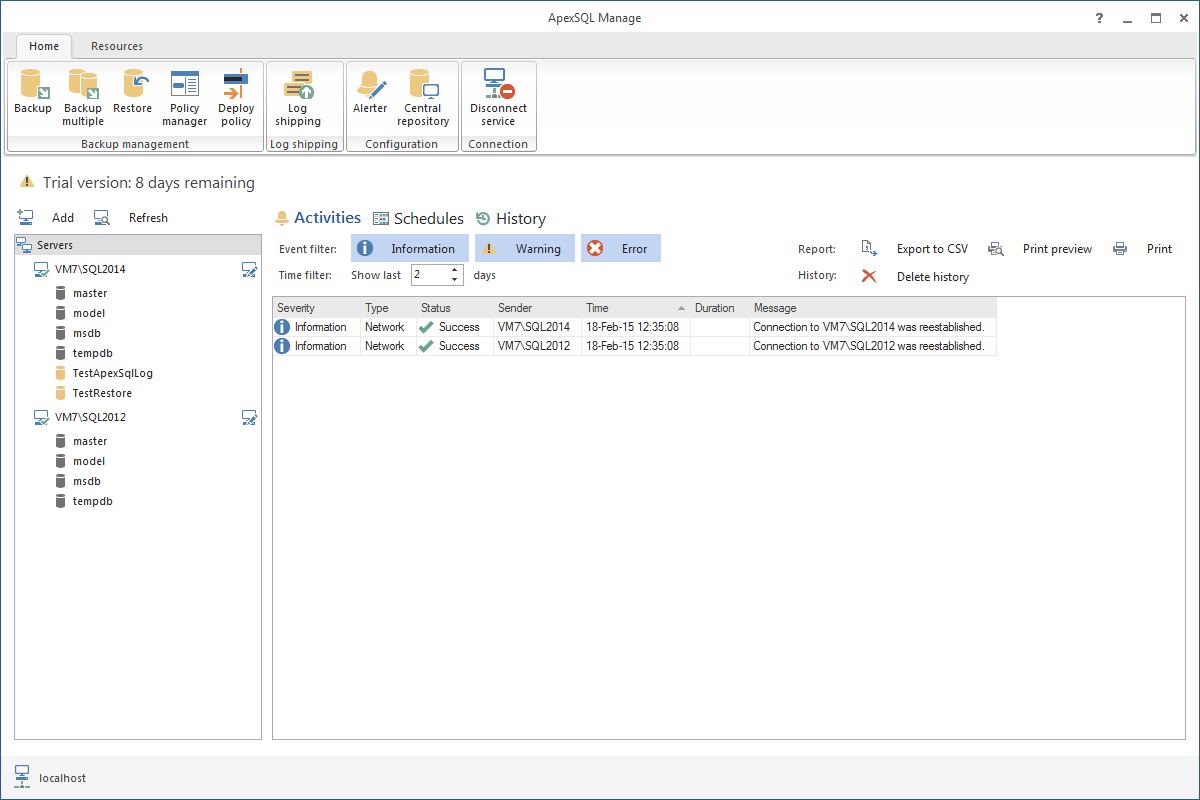Click the Trial version warning icon

pyautogui.click(x=27, y=183)
